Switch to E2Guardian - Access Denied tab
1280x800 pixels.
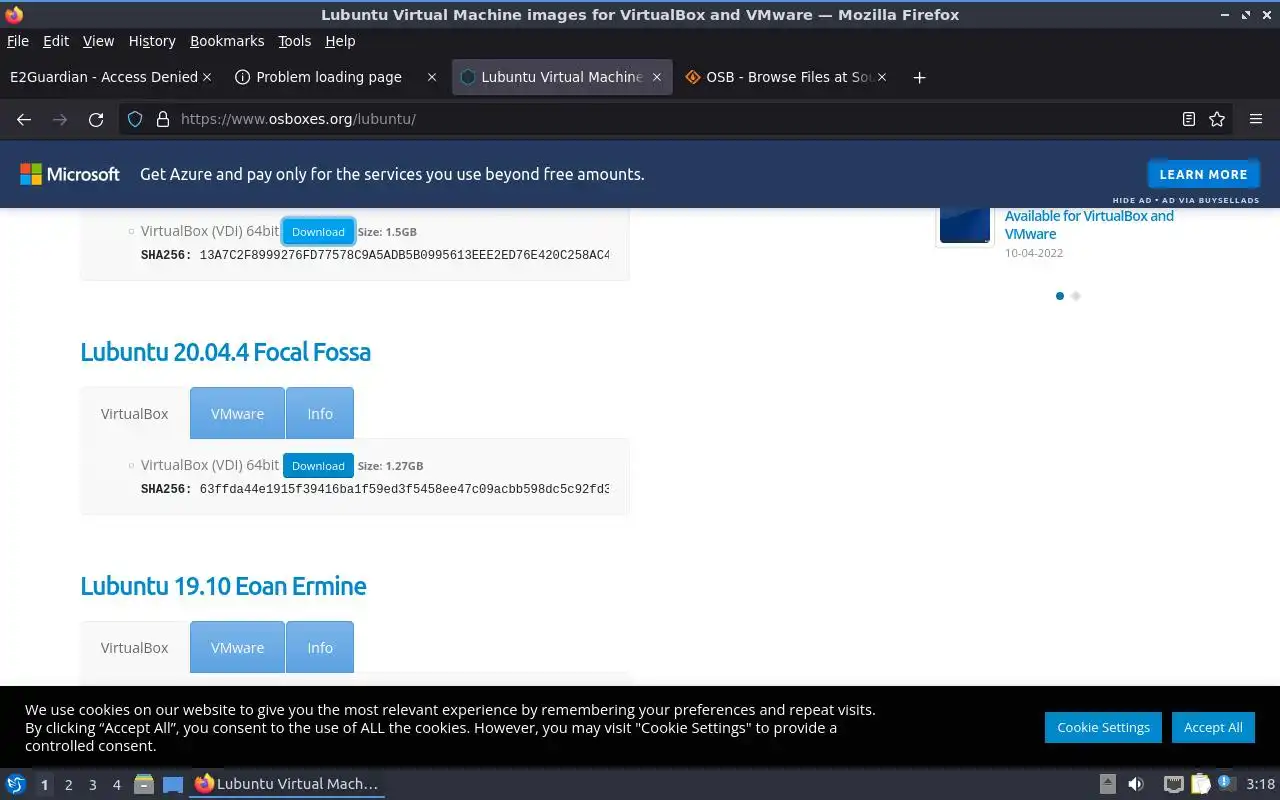tap(103, 77)
